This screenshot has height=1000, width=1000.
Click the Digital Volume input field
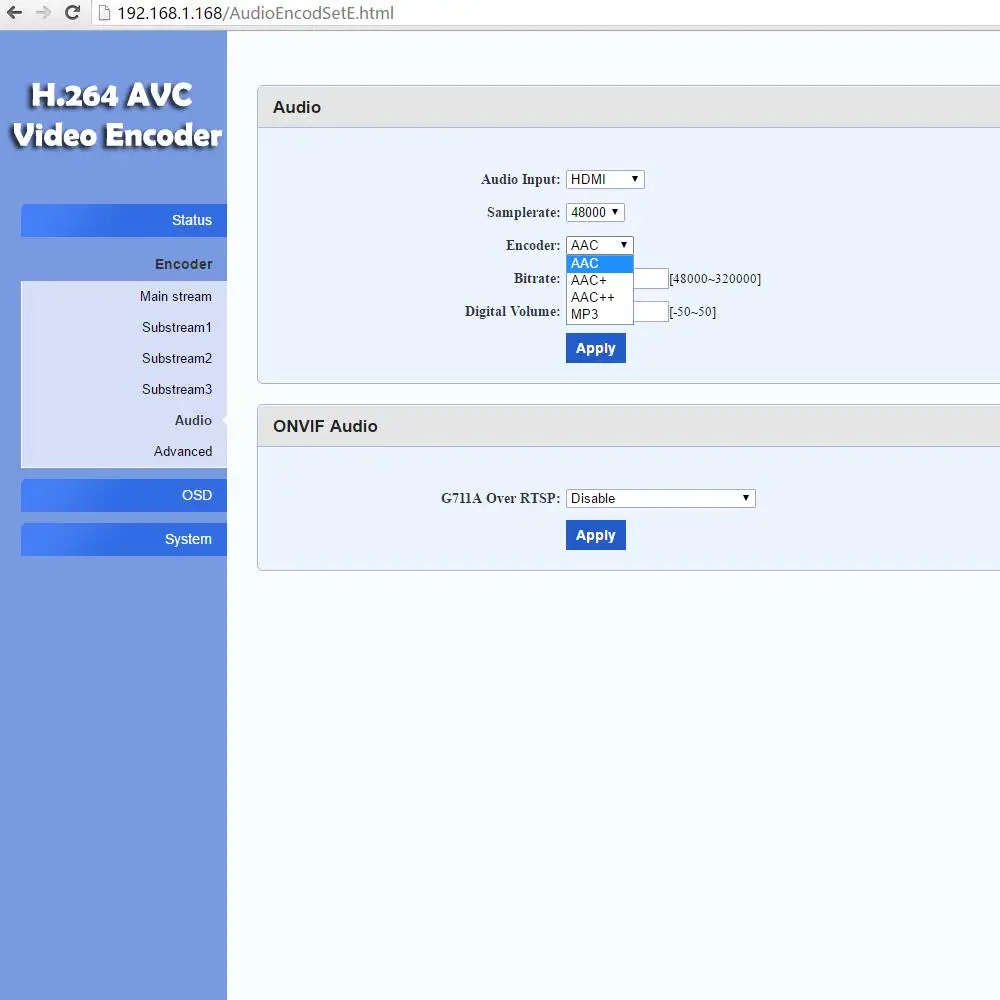tap(651, 311)
